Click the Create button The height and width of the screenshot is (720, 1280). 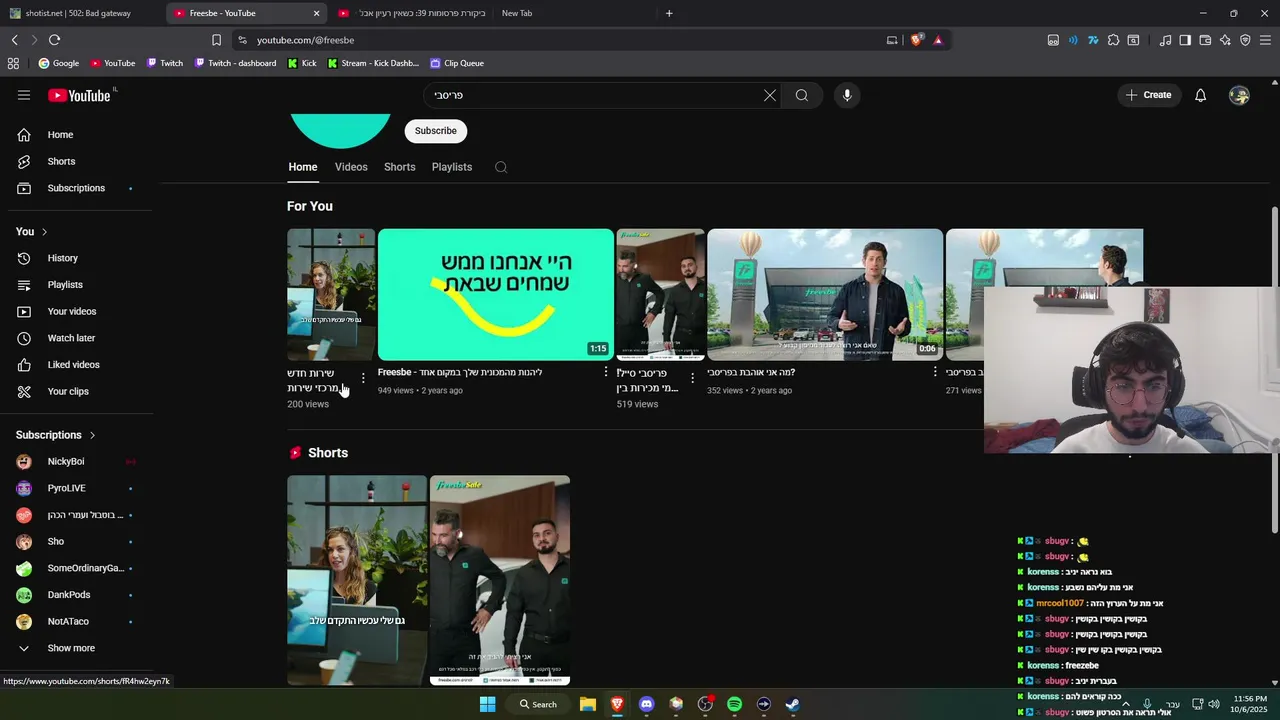1148,95
